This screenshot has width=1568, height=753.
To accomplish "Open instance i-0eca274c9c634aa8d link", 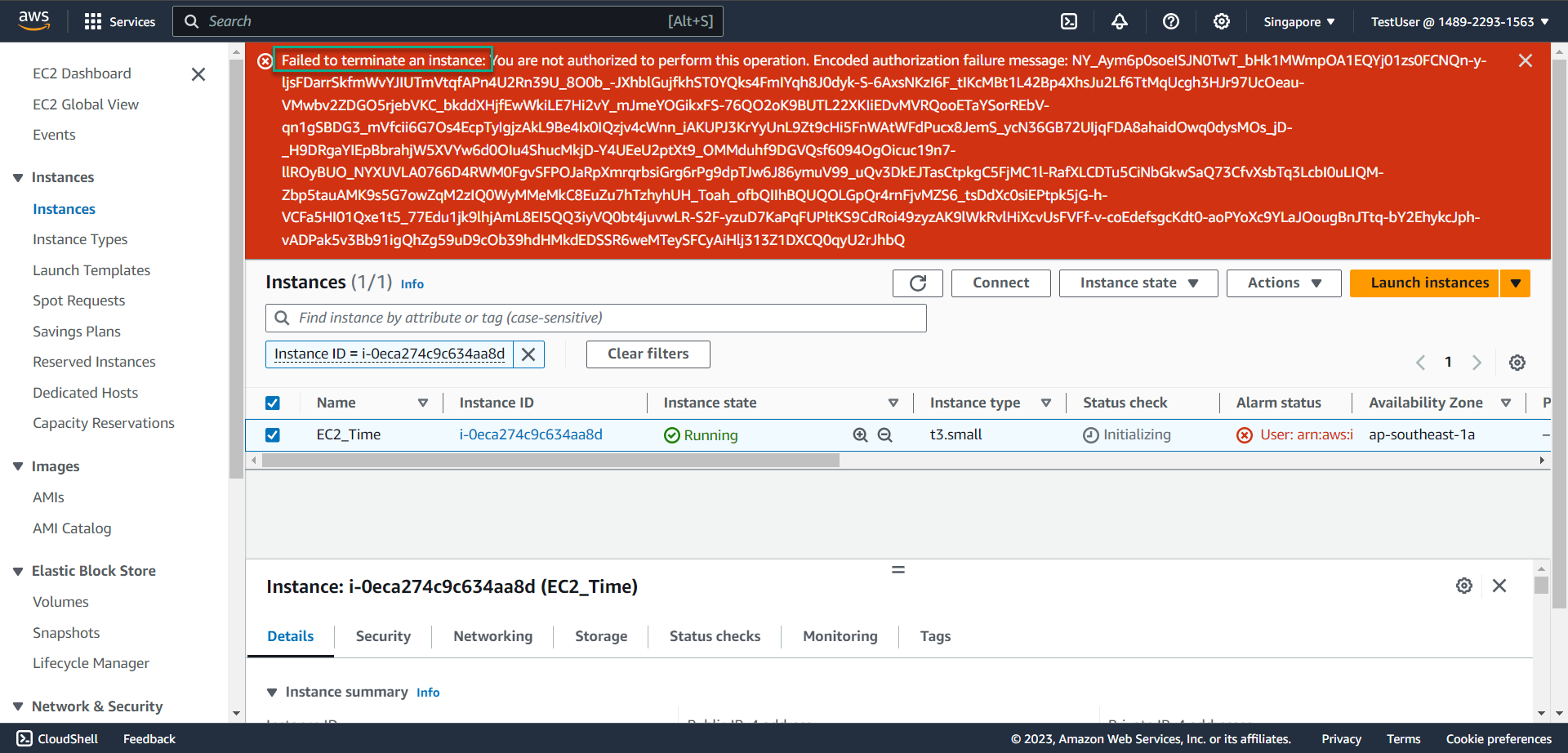I will 531,435.
